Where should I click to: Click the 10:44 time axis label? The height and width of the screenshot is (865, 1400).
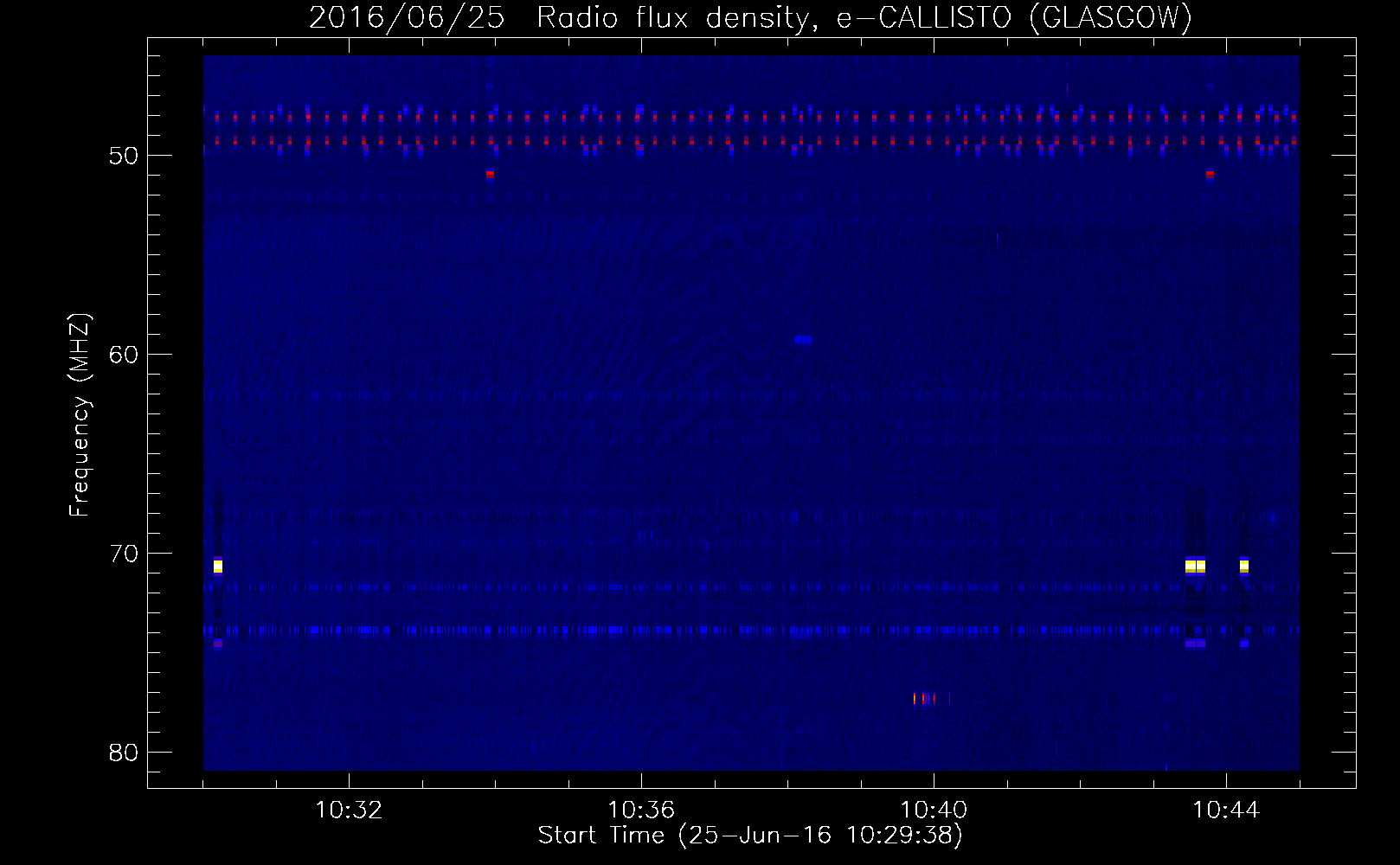(1226, 811)
